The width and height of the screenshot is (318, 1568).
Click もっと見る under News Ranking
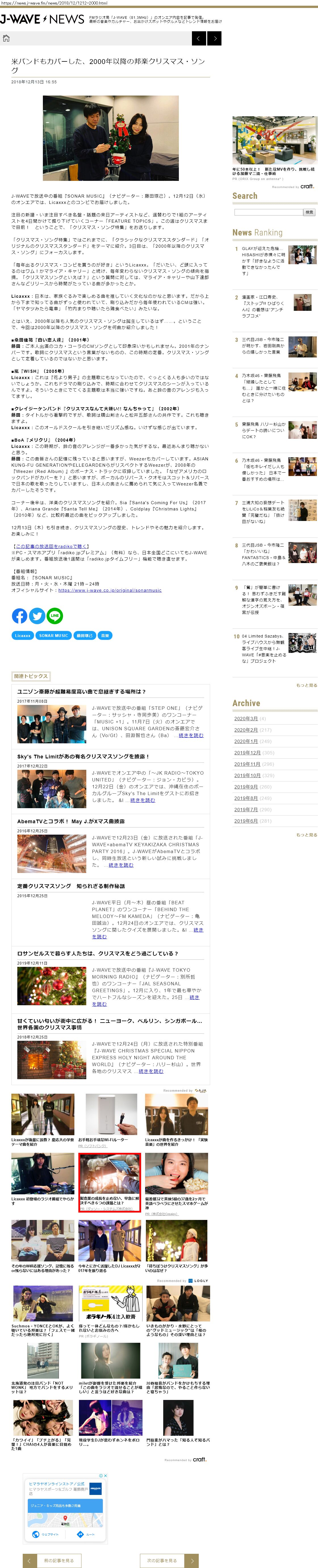click(306, 685)
